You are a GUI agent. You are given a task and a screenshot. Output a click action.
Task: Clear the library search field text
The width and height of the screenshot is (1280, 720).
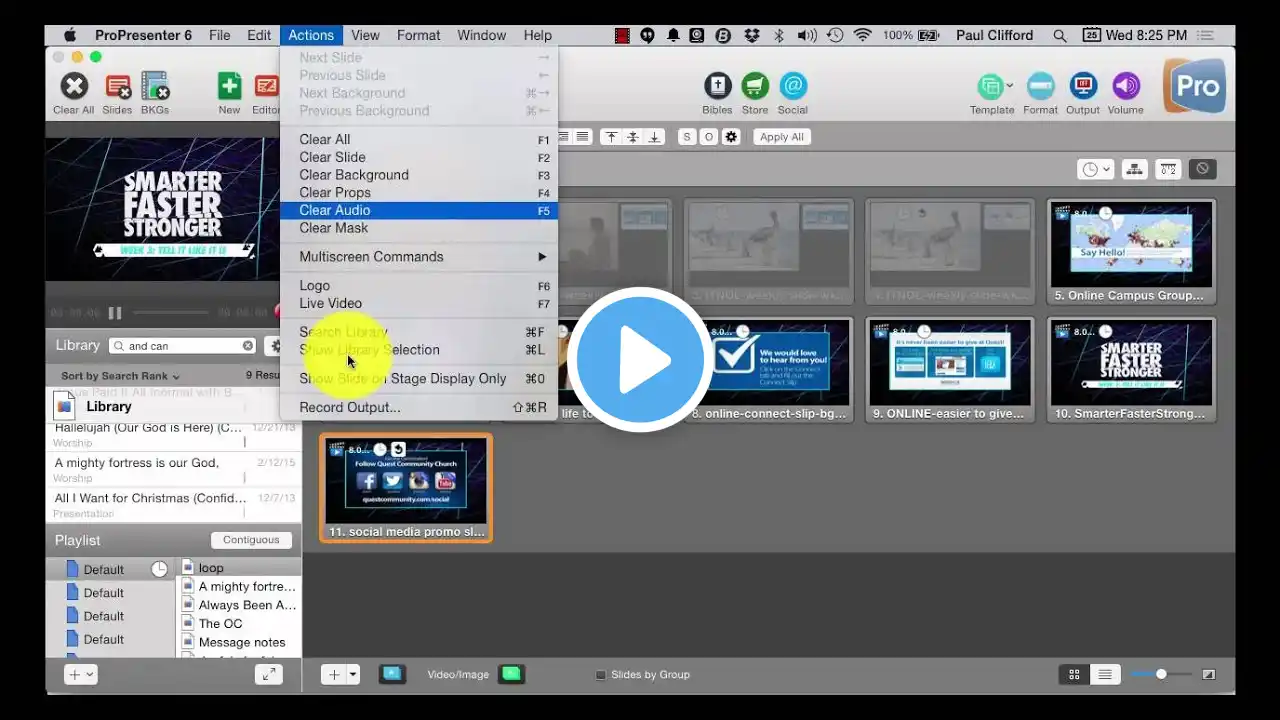pos(248,346)
